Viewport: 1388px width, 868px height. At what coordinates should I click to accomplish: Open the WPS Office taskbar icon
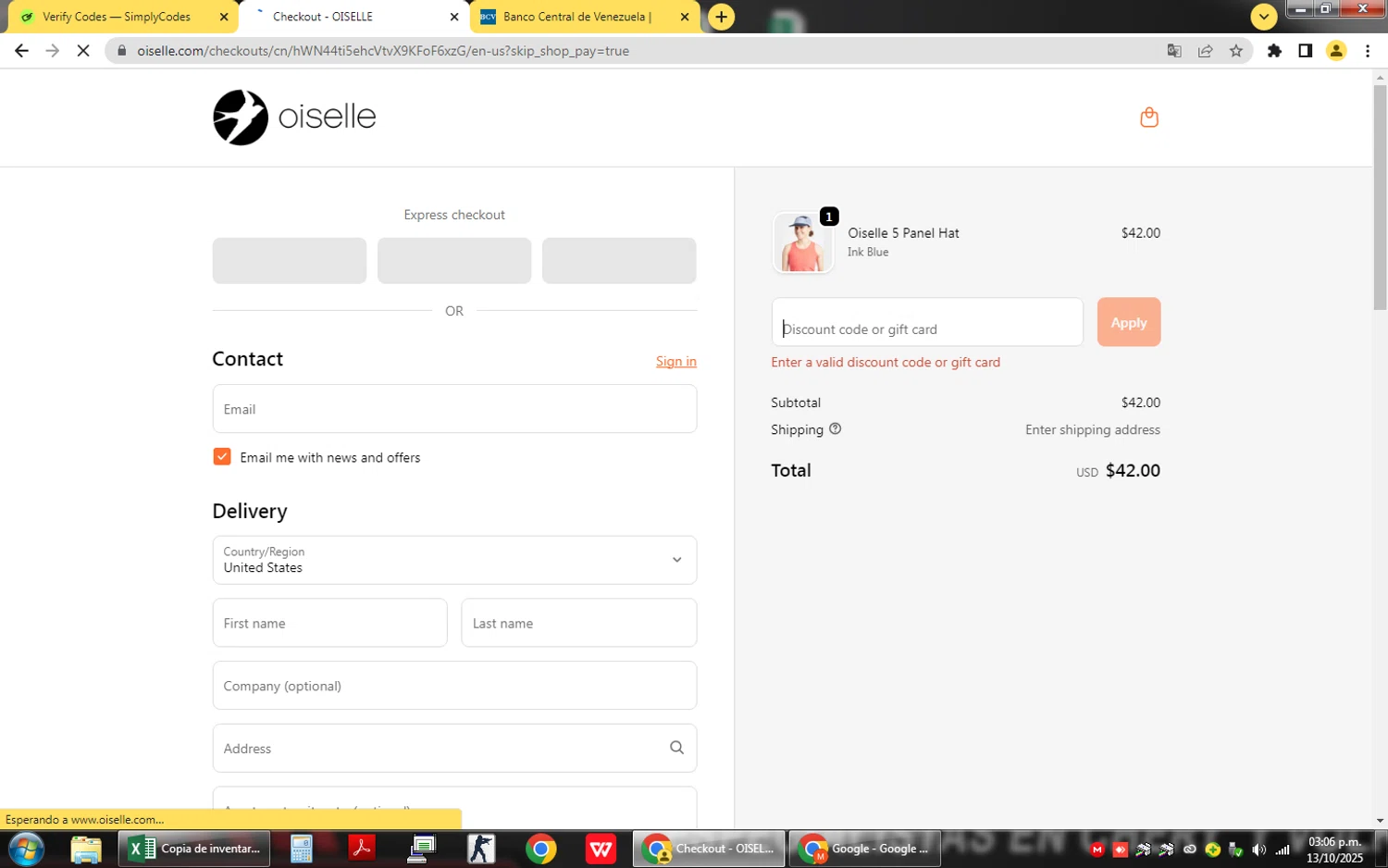pyautogui.click(x=601, y=849)
